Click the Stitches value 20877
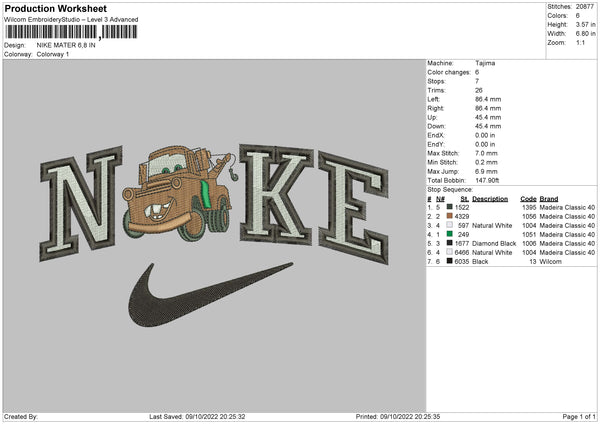 585,7
